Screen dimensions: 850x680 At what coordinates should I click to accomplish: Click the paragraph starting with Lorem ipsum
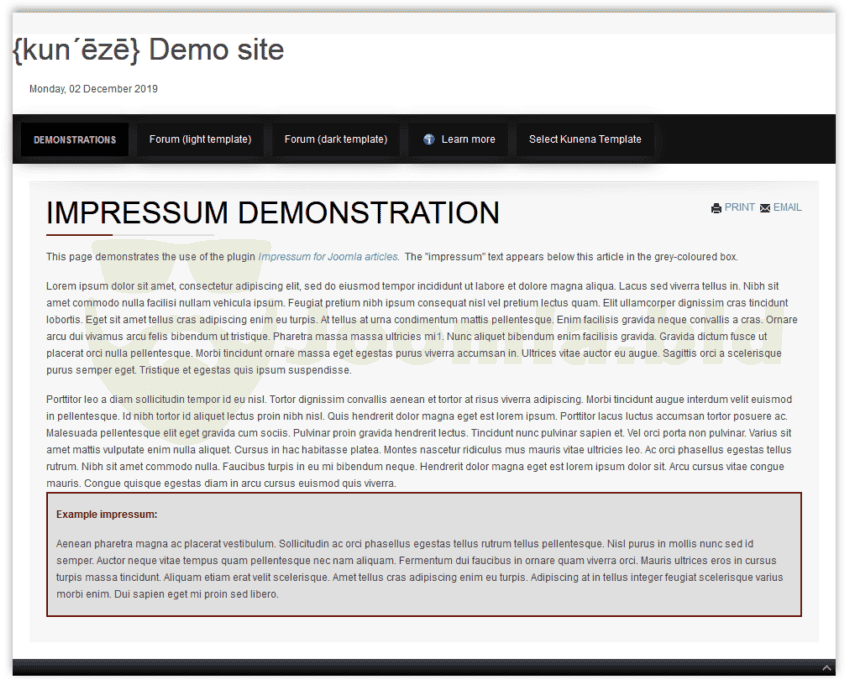tap(420, 327)
